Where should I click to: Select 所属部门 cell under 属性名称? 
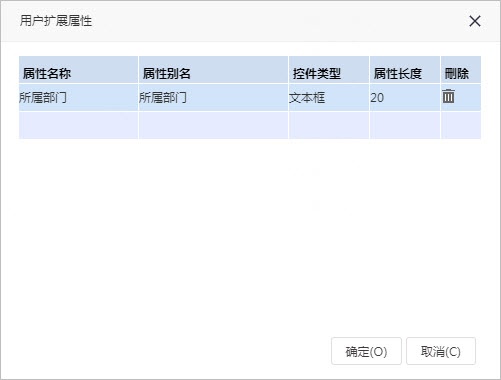78,97
